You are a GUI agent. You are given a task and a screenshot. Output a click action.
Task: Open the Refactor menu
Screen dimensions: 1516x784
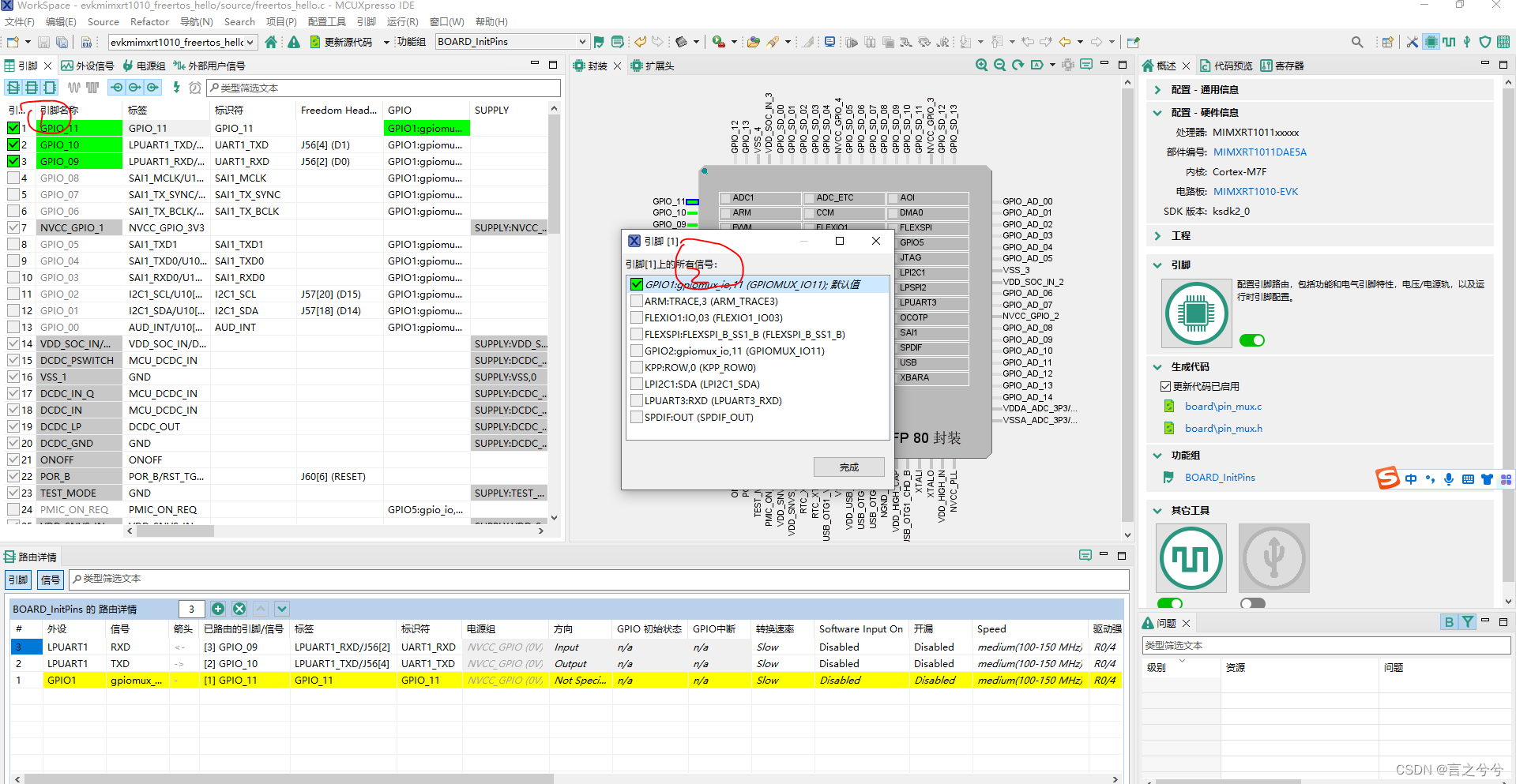click(149, 21)
